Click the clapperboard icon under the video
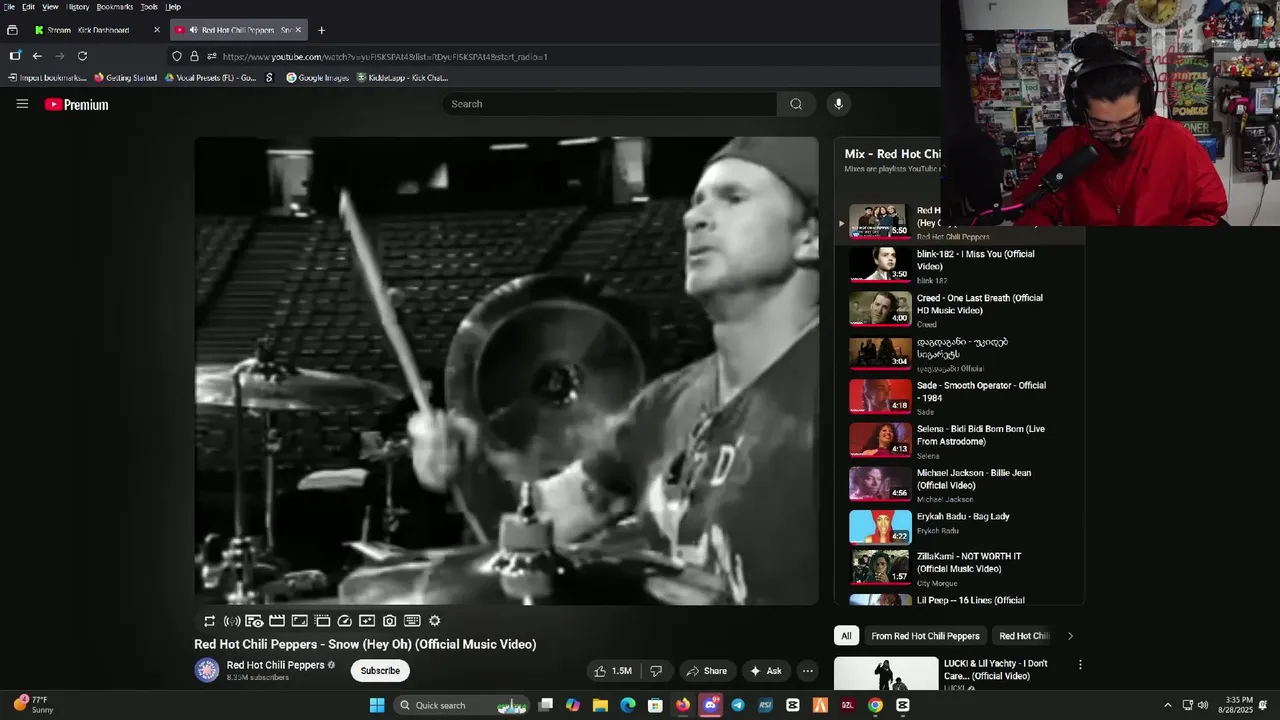1280x720 pixels. click(x=277, y=621)
